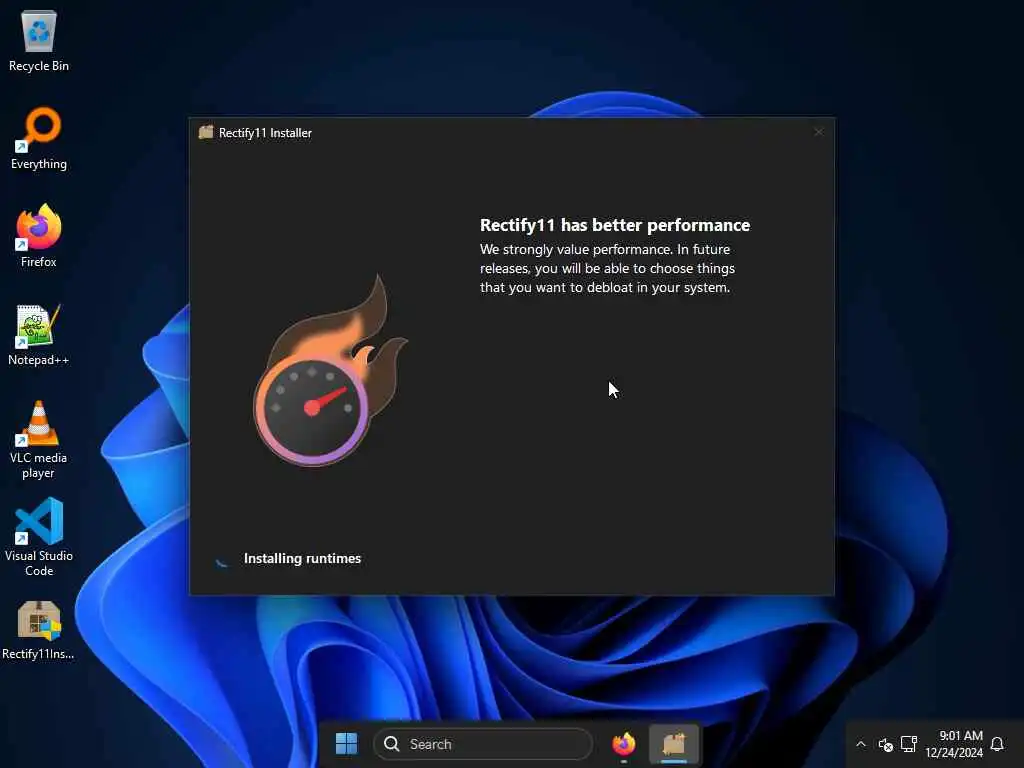1024x768 pixels.
Task: Switch to Firefox on the taskbar
Action: pos(624,744)
